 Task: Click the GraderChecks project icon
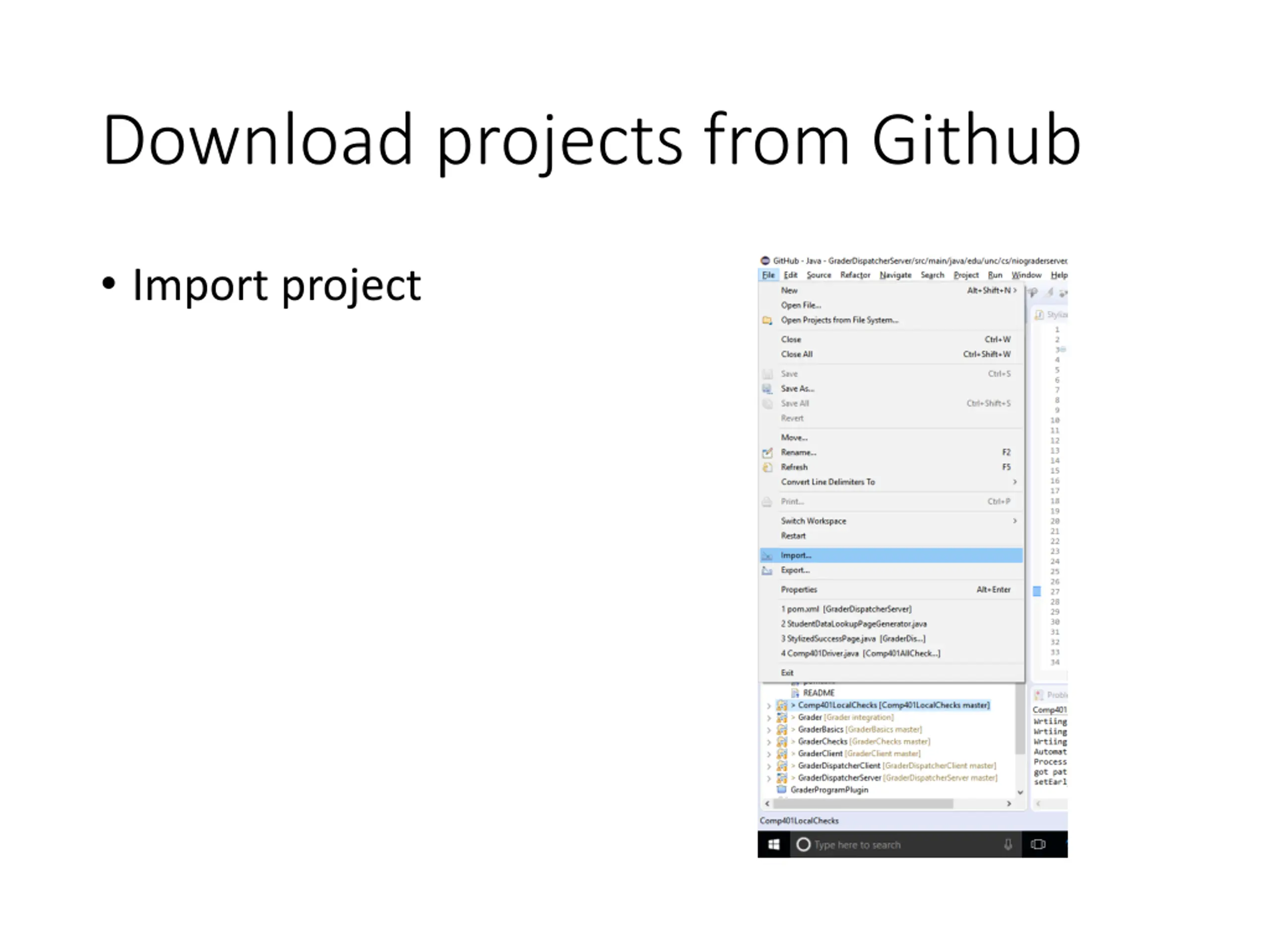(x=781, y=741)
